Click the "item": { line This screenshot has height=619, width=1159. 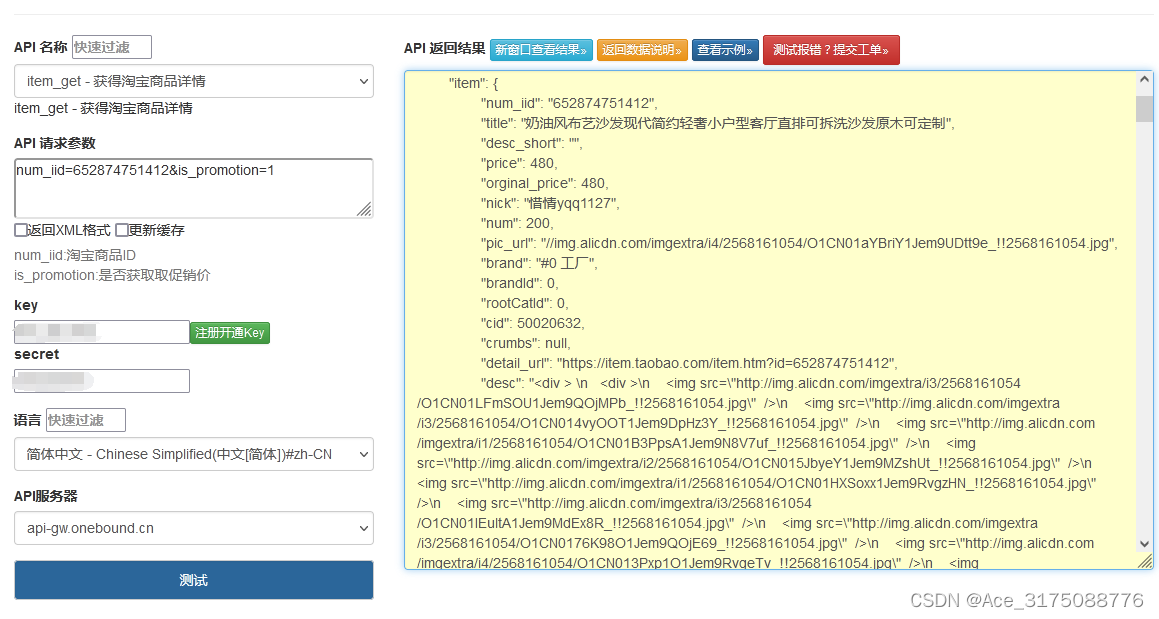point(473,83)
